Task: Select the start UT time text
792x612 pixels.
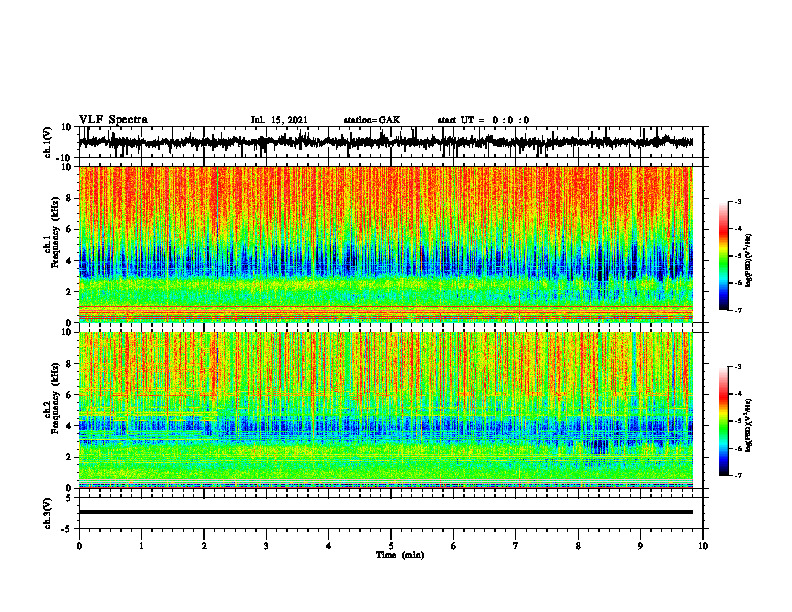Action: (x=483, y=120)
